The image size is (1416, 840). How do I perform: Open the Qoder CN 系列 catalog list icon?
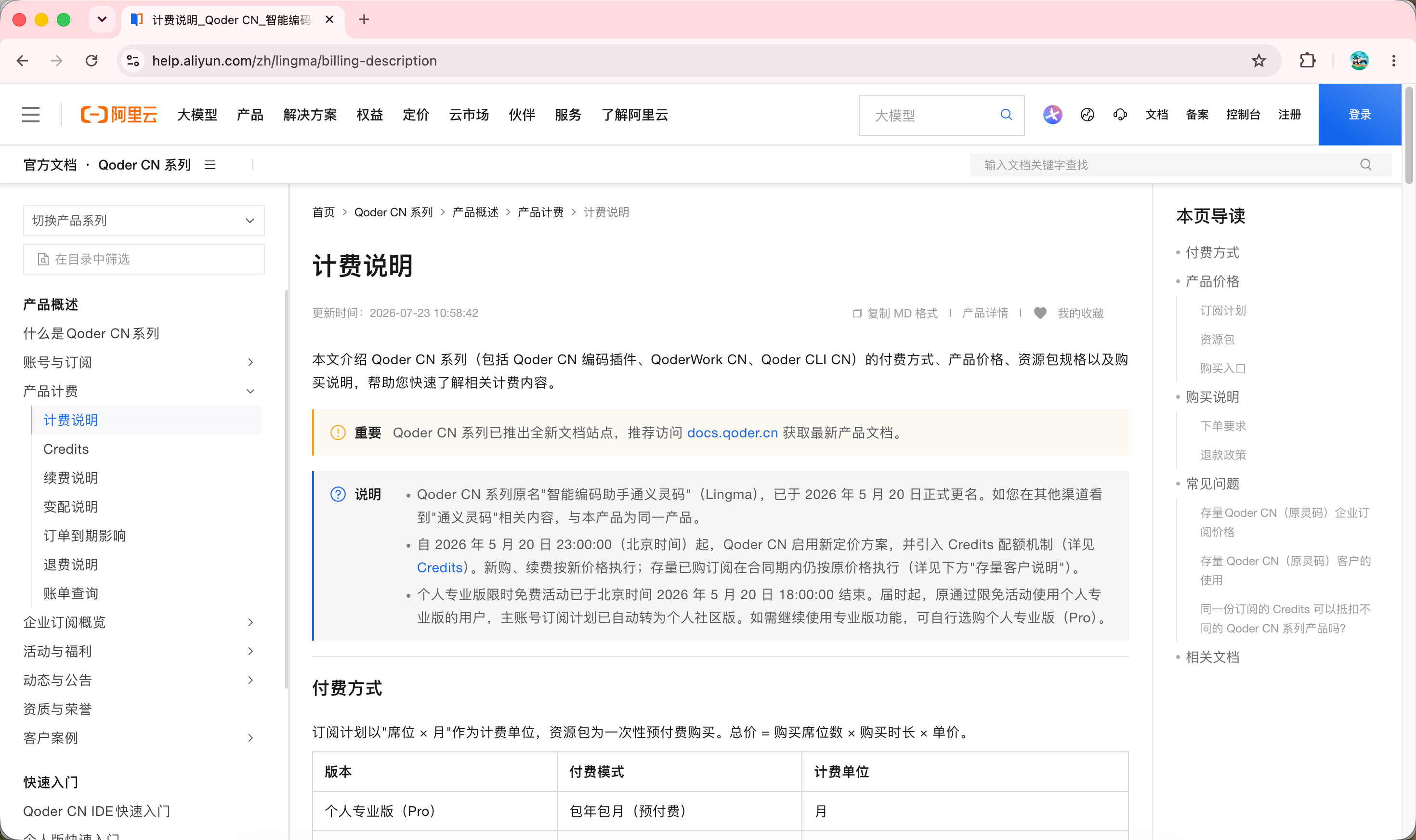tap(210, 165)
